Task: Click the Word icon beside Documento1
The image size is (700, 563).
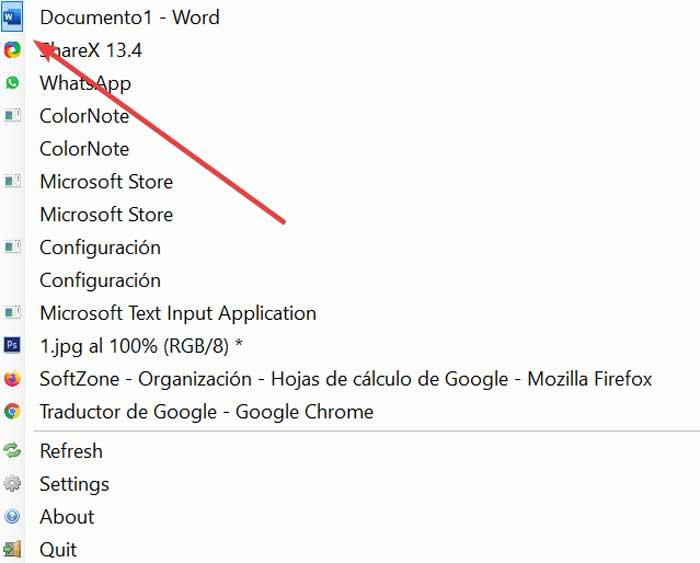Action: click(12, 17)
